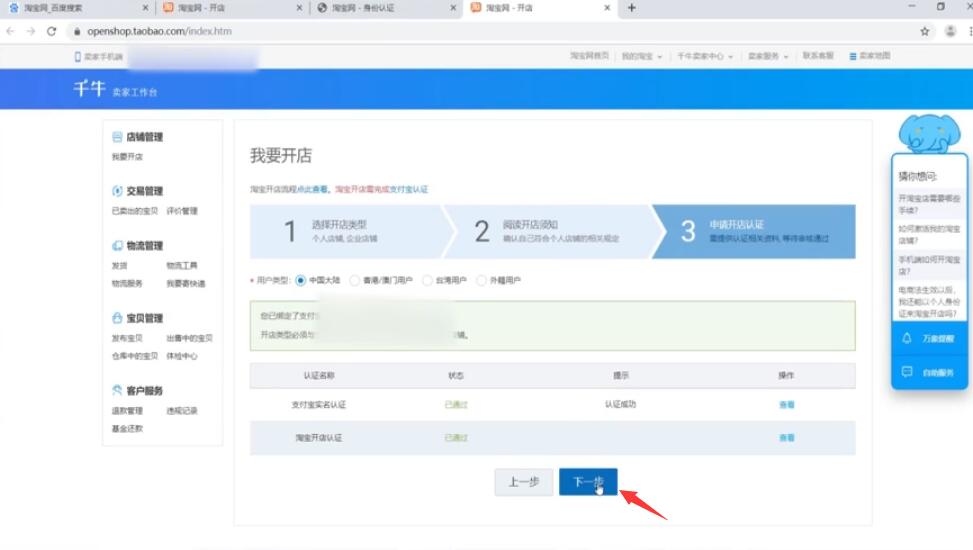Image resolution: width=973 pixels, height=550 pixels.
Task: Click the bell icon for 万象提醒
Action: pos(907,339)
